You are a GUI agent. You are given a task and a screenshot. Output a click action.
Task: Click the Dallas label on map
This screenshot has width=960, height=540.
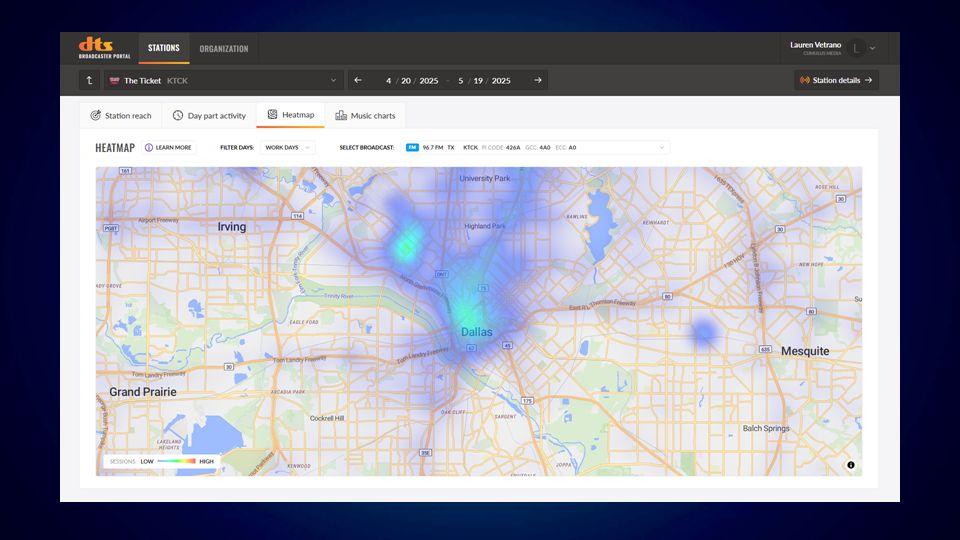click(476, 332)
